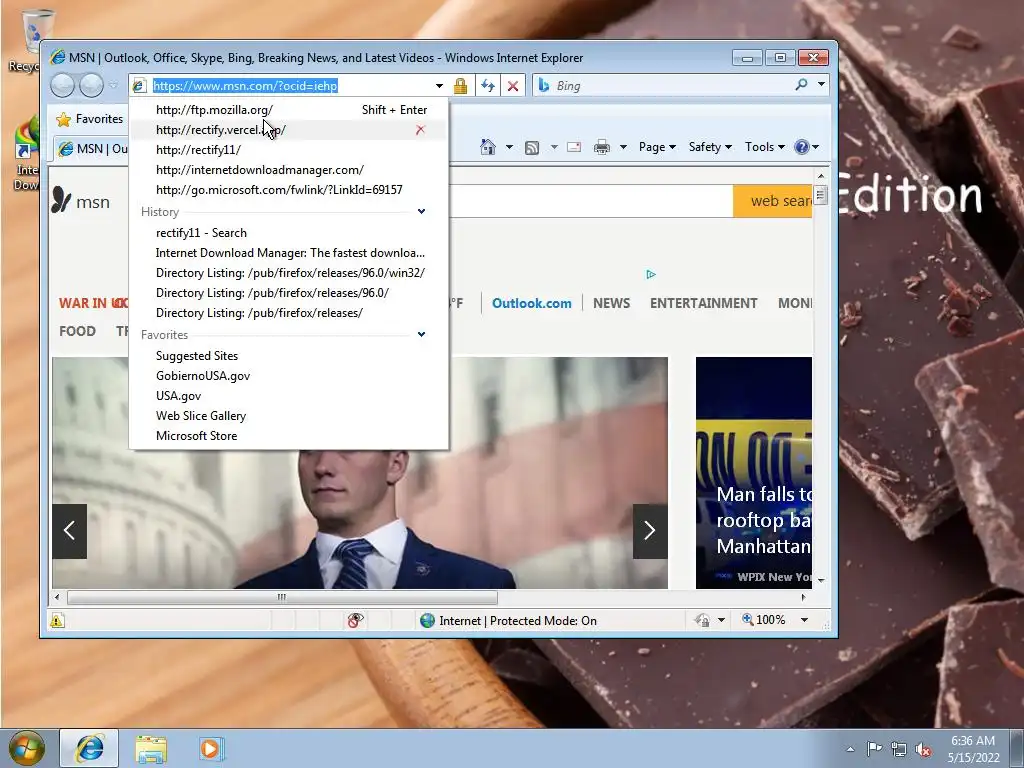Open the Man falls rooftop news thumbnail
The width and height of the screenshot is (1024, 768).
pos(754,473)
